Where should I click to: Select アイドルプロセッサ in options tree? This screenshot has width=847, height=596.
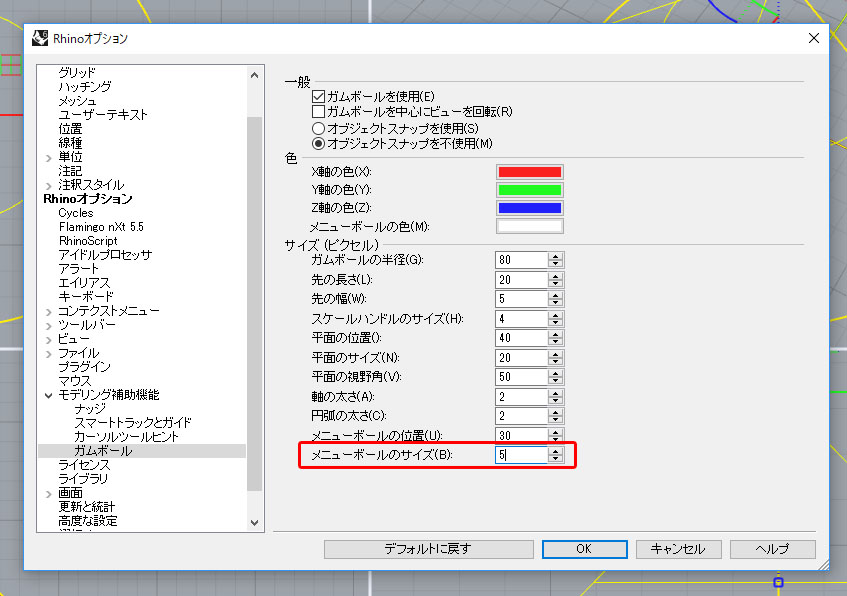105,255
